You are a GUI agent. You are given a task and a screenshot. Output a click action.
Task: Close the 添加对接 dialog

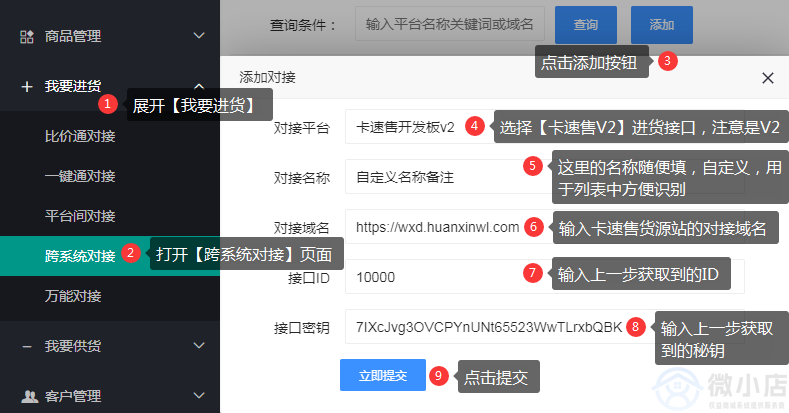point(767,78)
